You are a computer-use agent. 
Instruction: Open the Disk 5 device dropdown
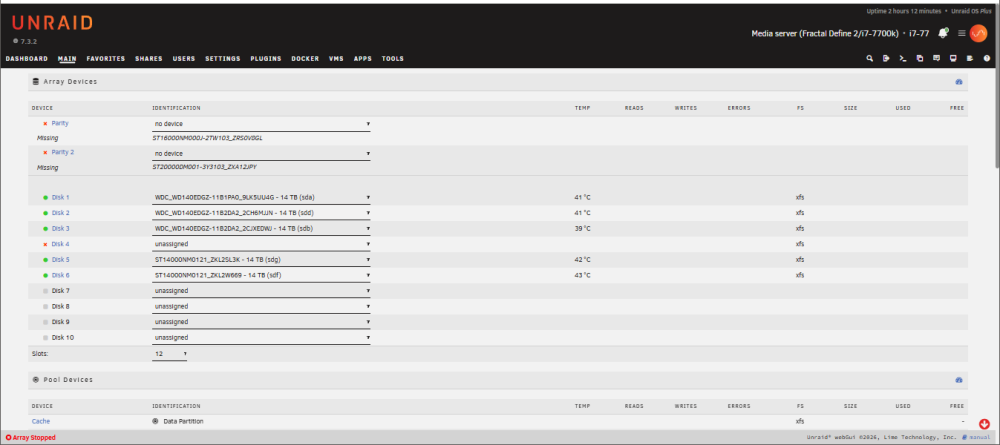coord(261,259)
